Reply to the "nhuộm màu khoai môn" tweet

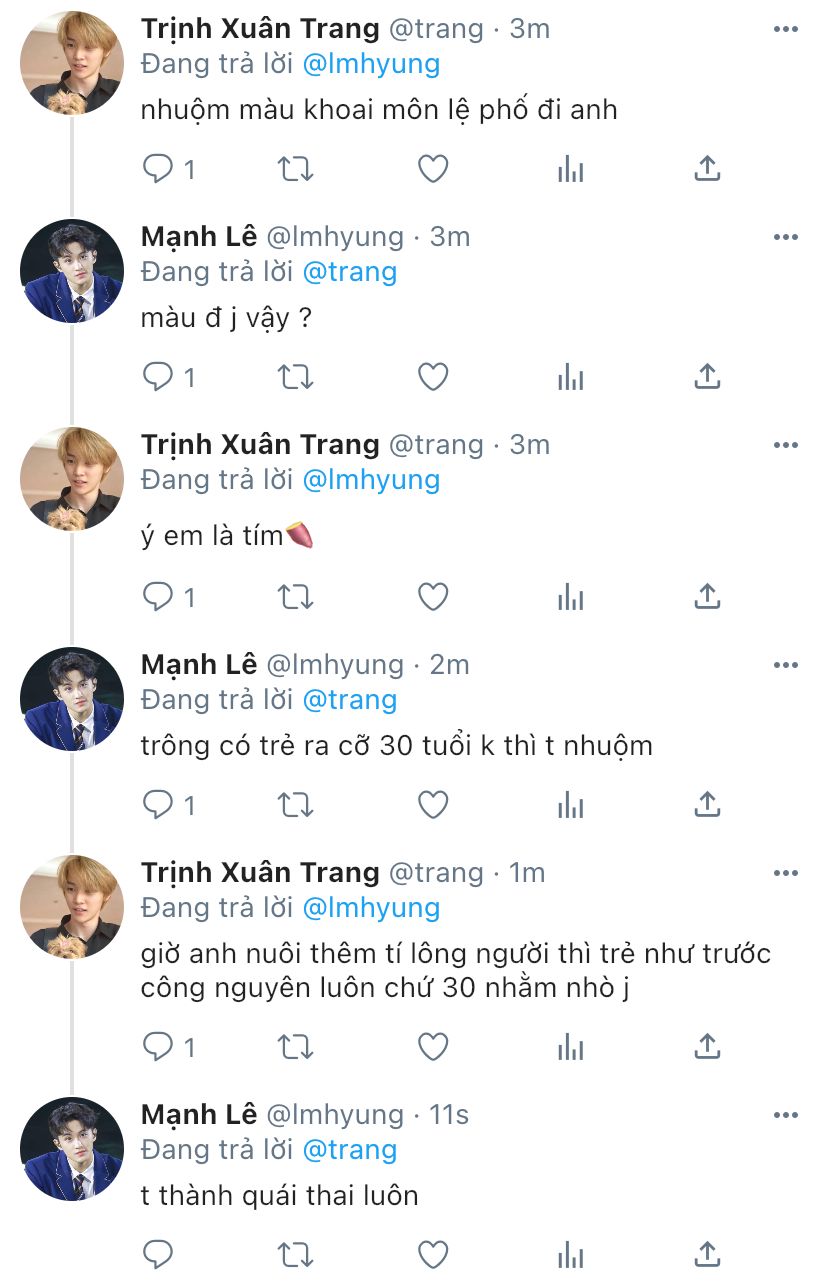[159, 169]
